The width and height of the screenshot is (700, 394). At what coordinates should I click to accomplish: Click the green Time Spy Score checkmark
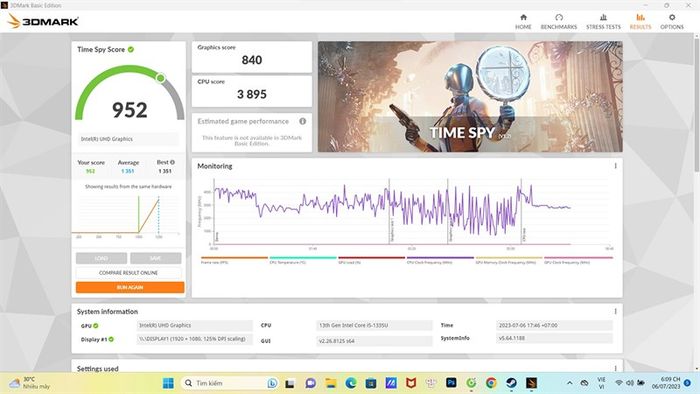(131, 50)
